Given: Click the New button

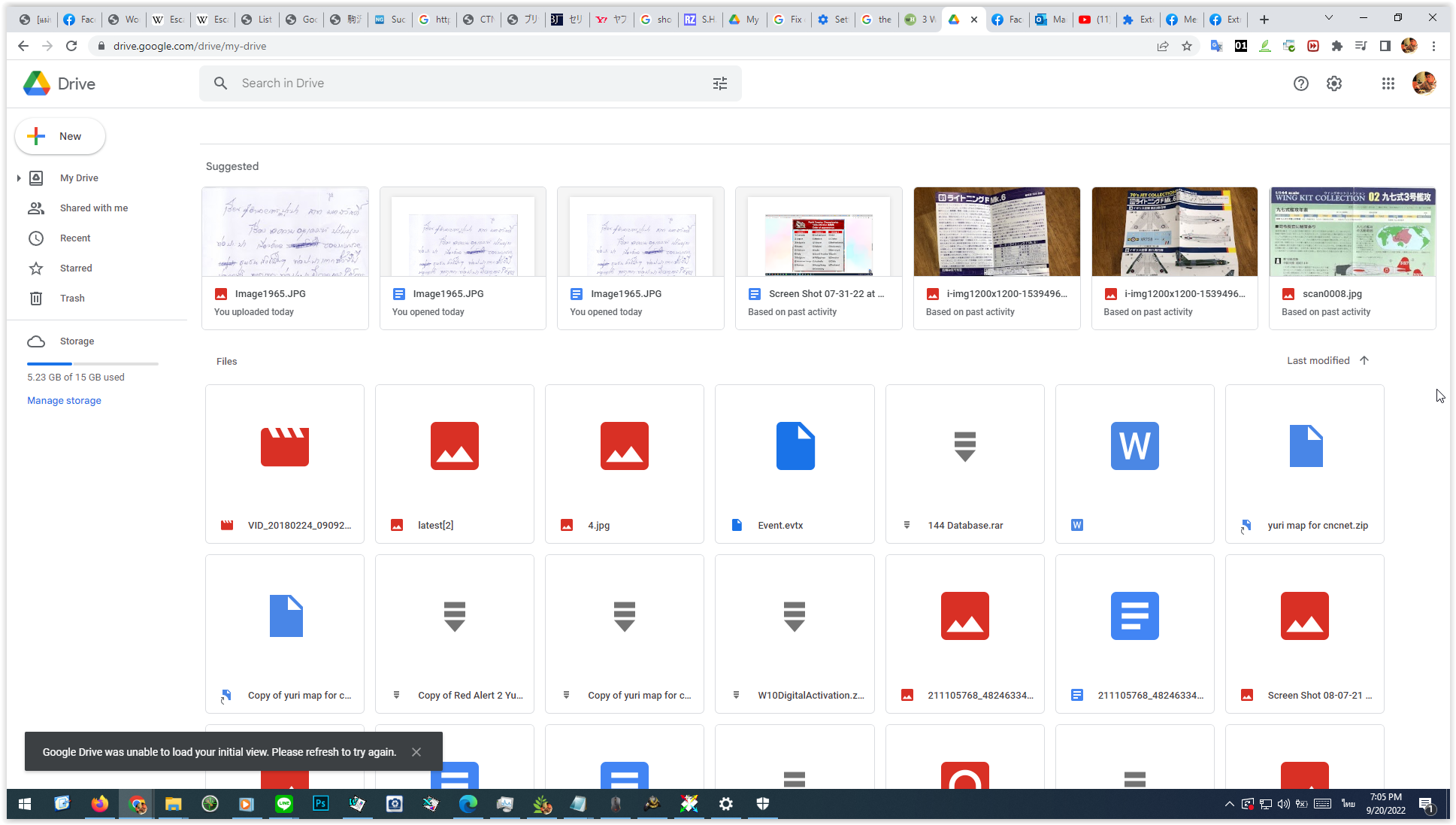Looking at the screenshot, I should (x=59, y=136).
